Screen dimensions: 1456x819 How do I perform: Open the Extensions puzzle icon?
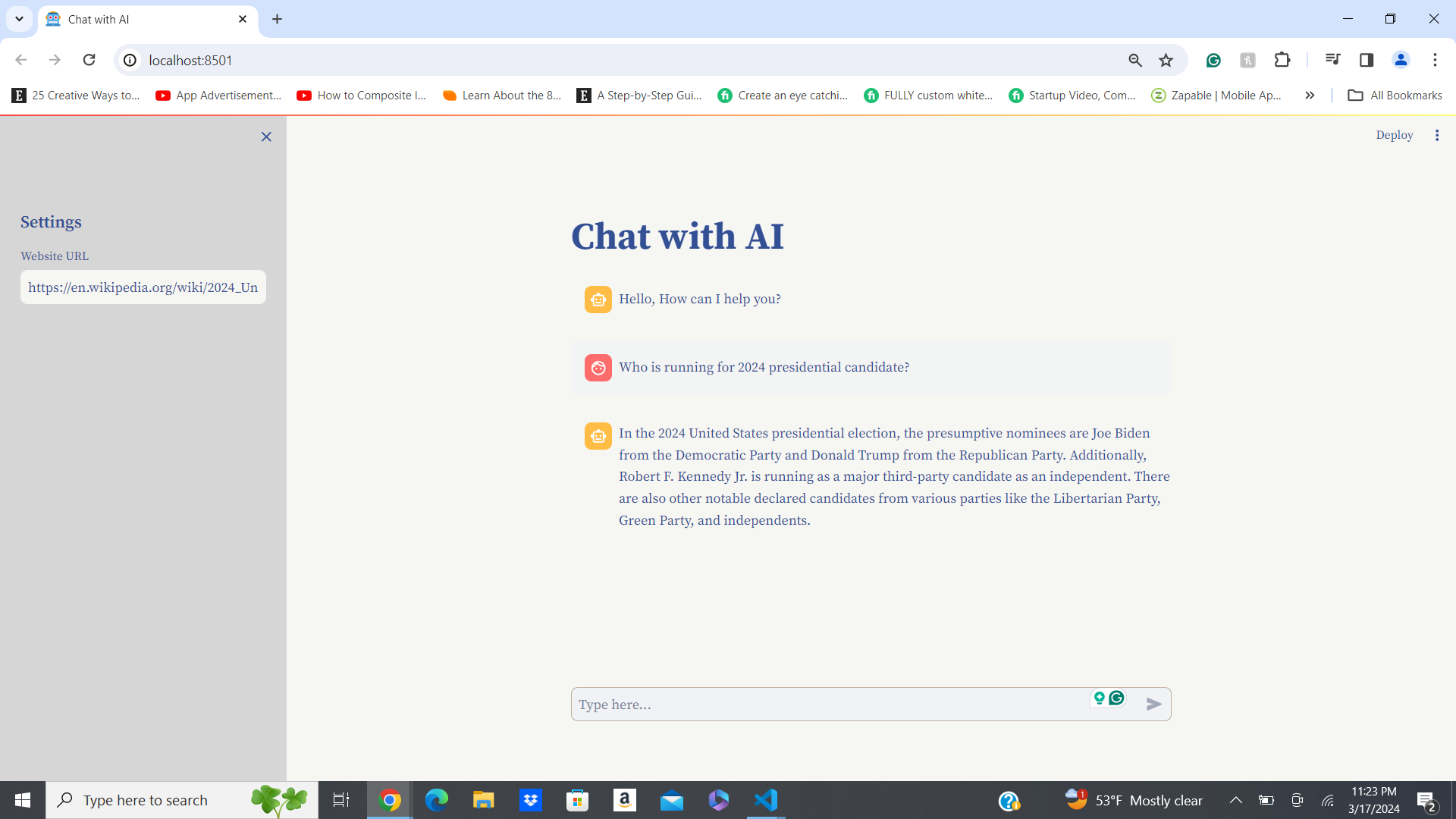[x=1282, y=60]
